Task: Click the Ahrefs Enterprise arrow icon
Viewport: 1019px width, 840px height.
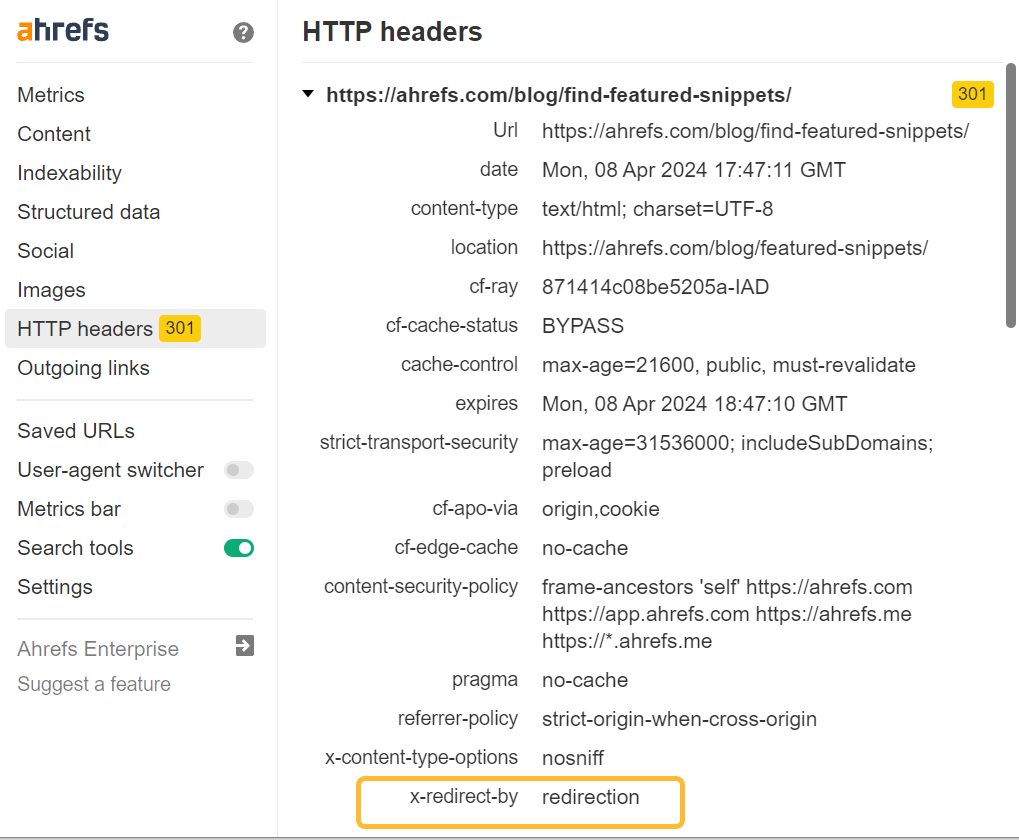Action: tap(244, 647)
